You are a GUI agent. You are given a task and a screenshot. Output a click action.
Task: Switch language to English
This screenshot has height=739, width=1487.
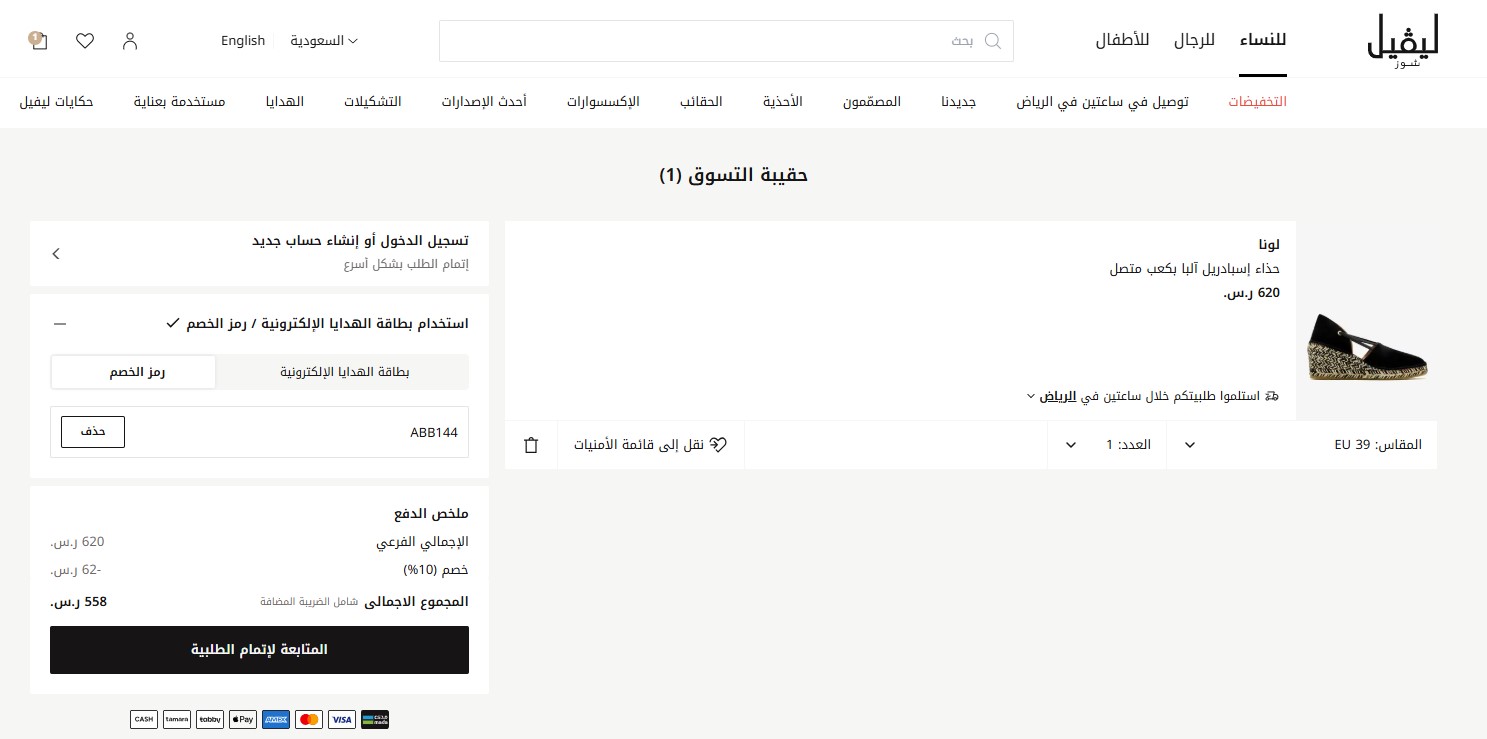(x=243, y=41)
